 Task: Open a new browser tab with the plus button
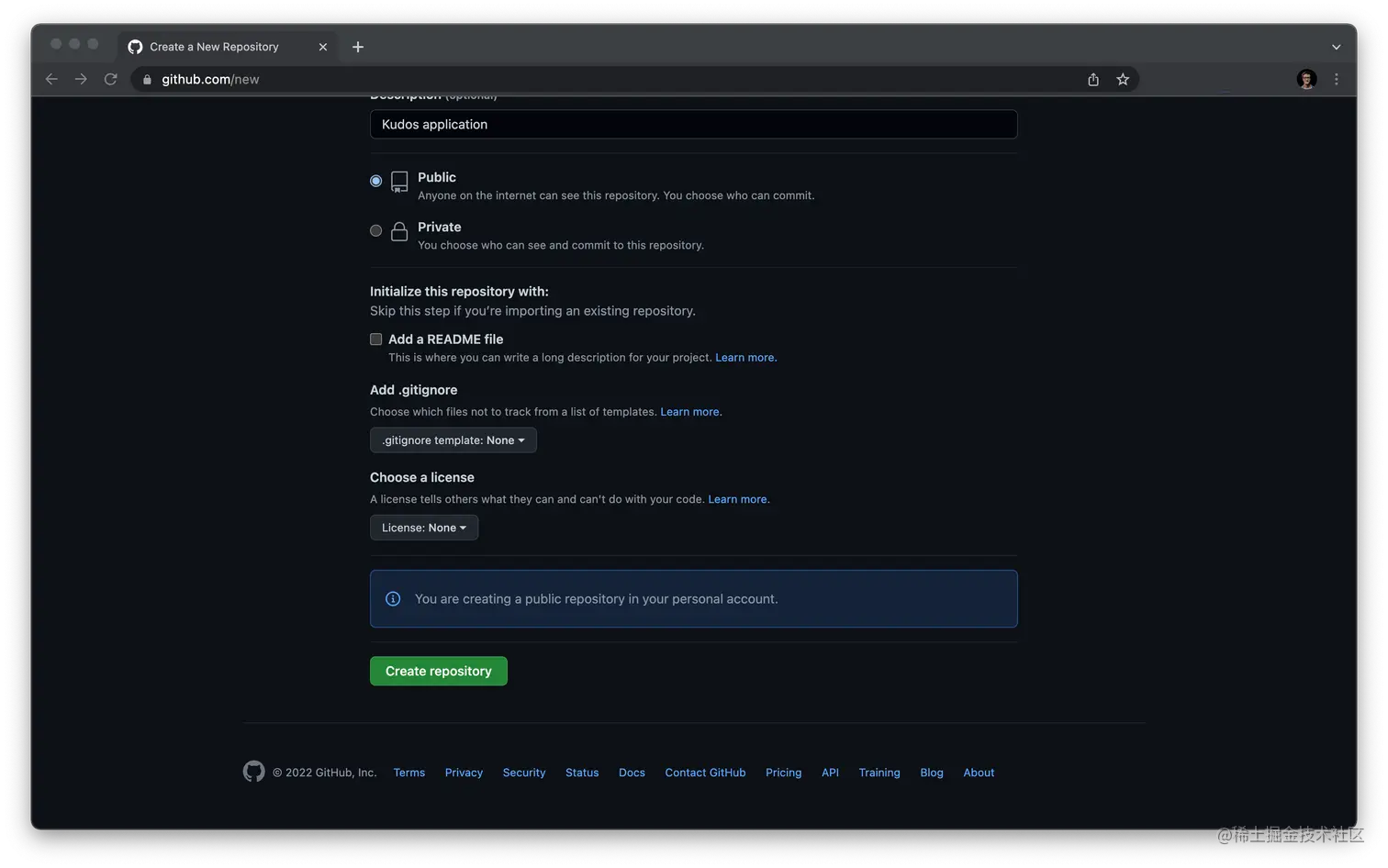click(x=358, y=46)
